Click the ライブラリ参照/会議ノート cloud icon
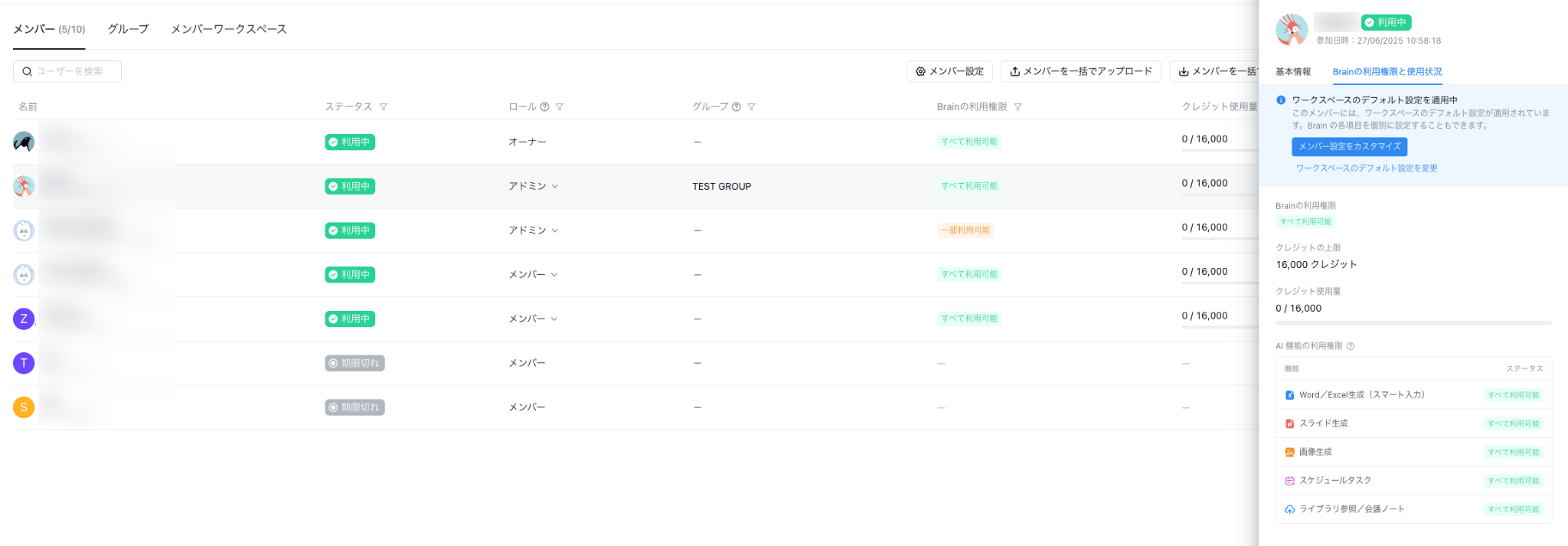This screenshot has width=1568, height=546. pyautogui.click(x=1289, y=509)
